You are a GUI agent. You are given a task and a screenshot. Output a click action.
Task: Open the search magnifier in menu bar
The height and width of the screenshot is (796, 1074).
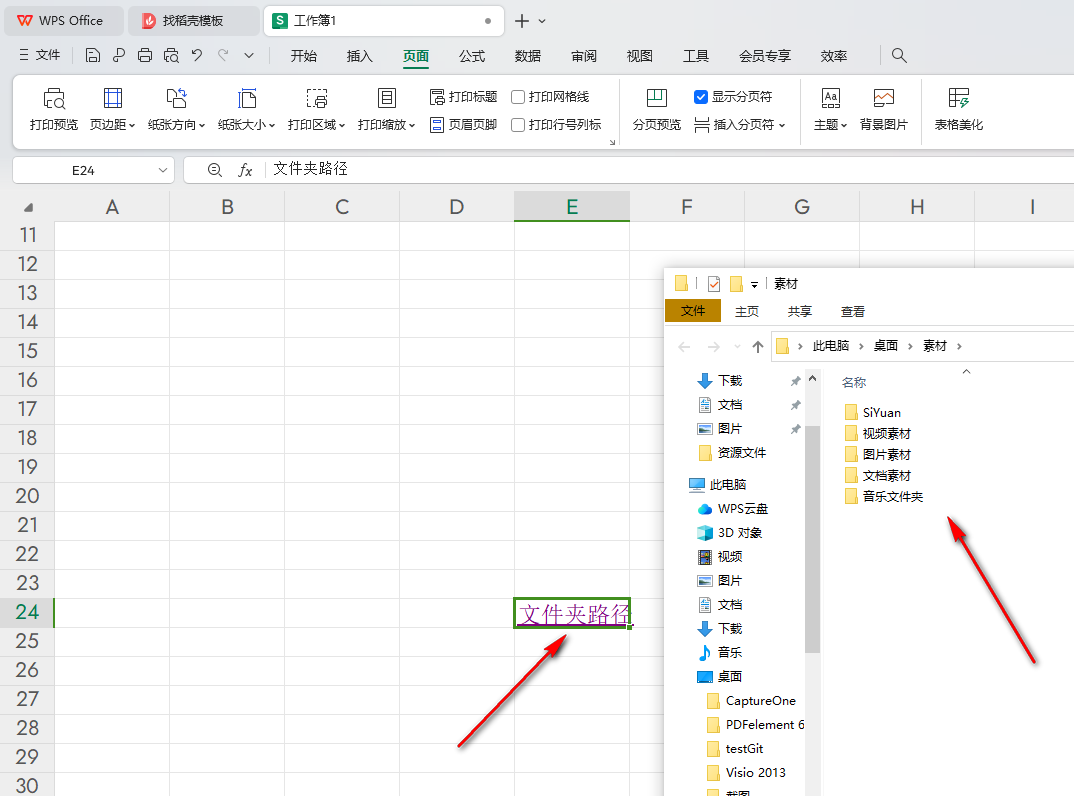[x=899, y=55]
